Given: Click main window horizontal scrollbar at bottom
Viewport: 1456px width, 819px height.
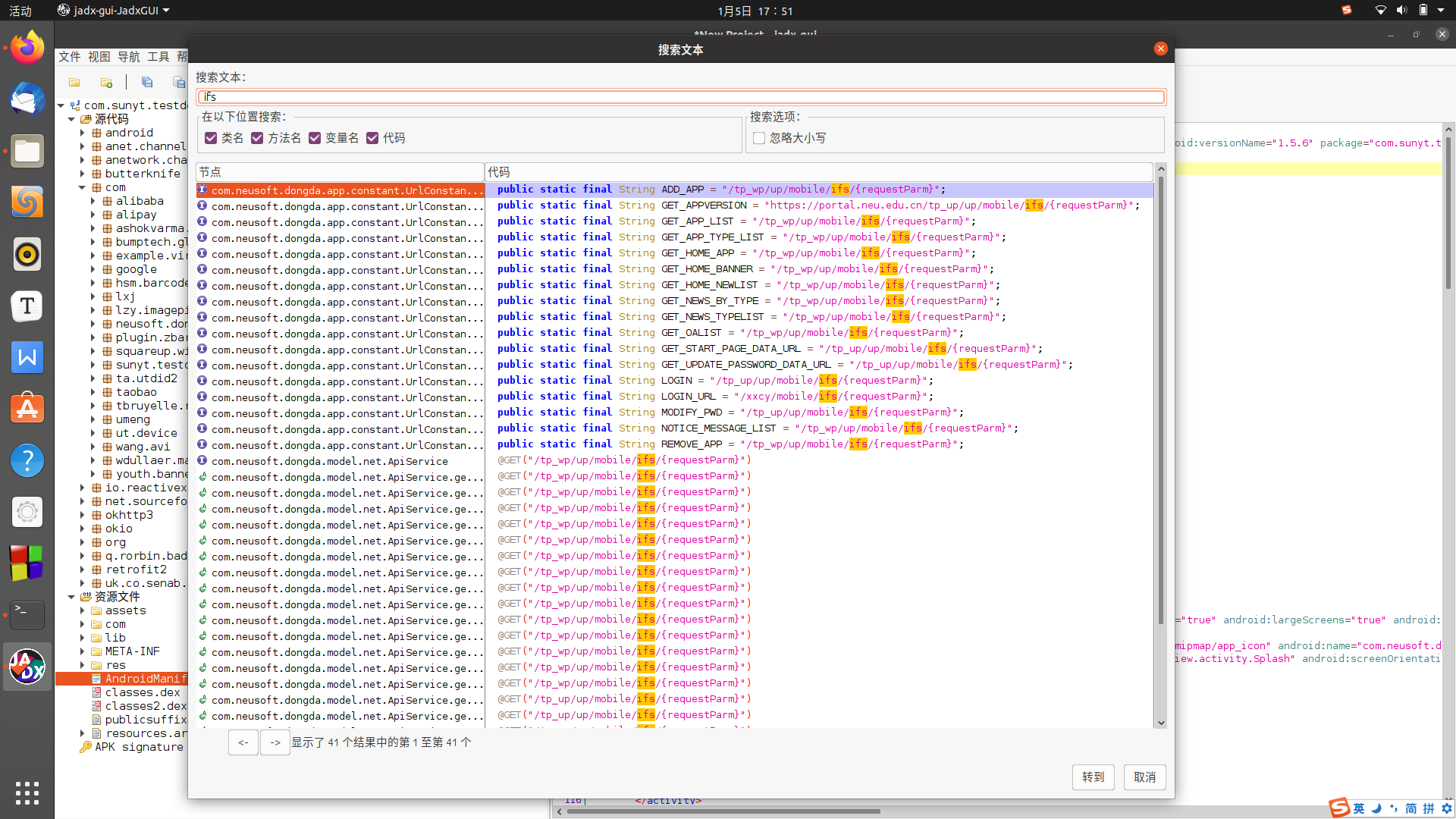Looking at the screenshot, I should [x=723, y=811].
